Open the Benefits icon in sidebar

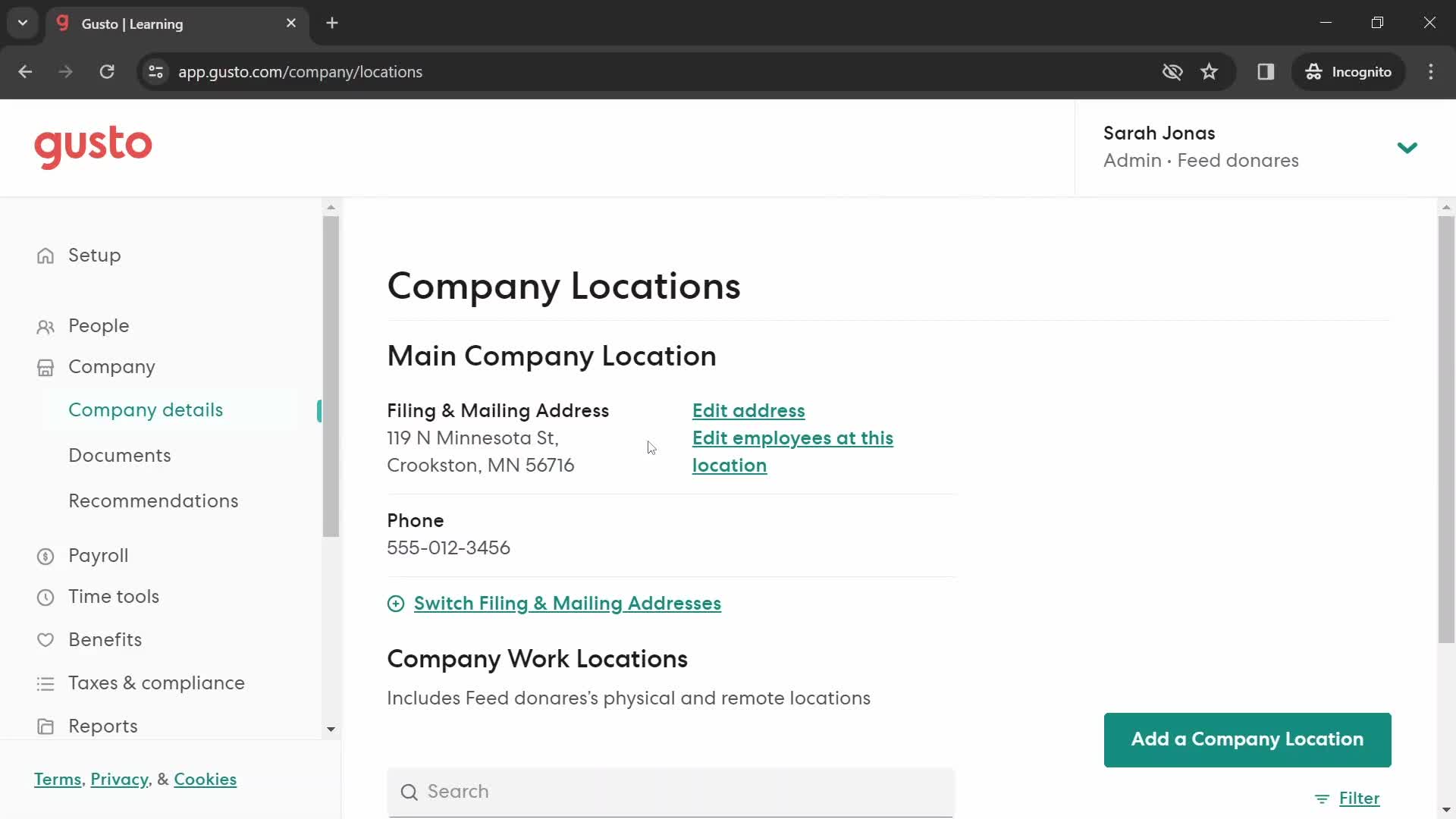[45, 640]
